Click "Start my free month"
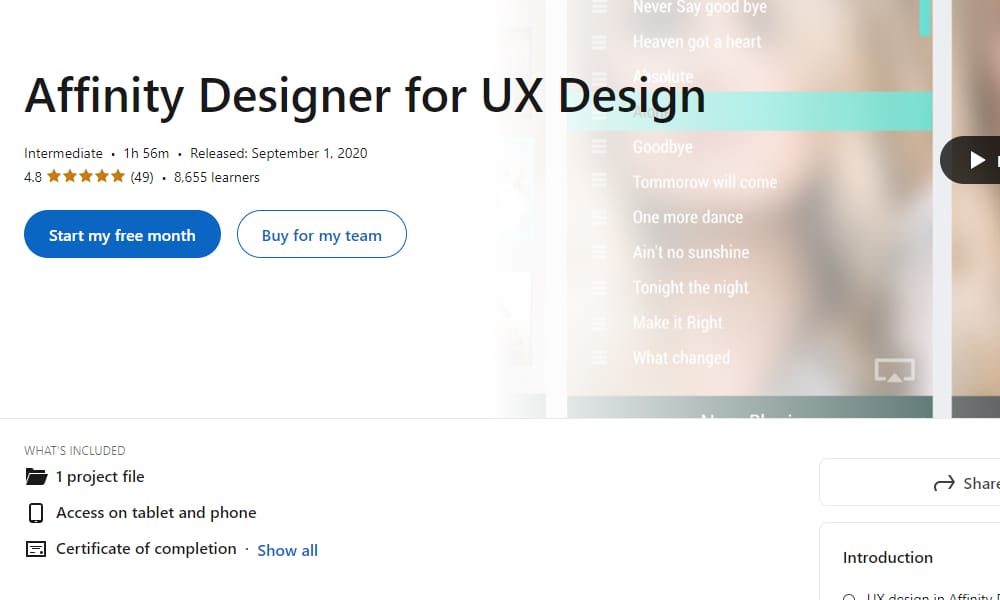This screenshot has width=1000, height=600. (122, 234)
